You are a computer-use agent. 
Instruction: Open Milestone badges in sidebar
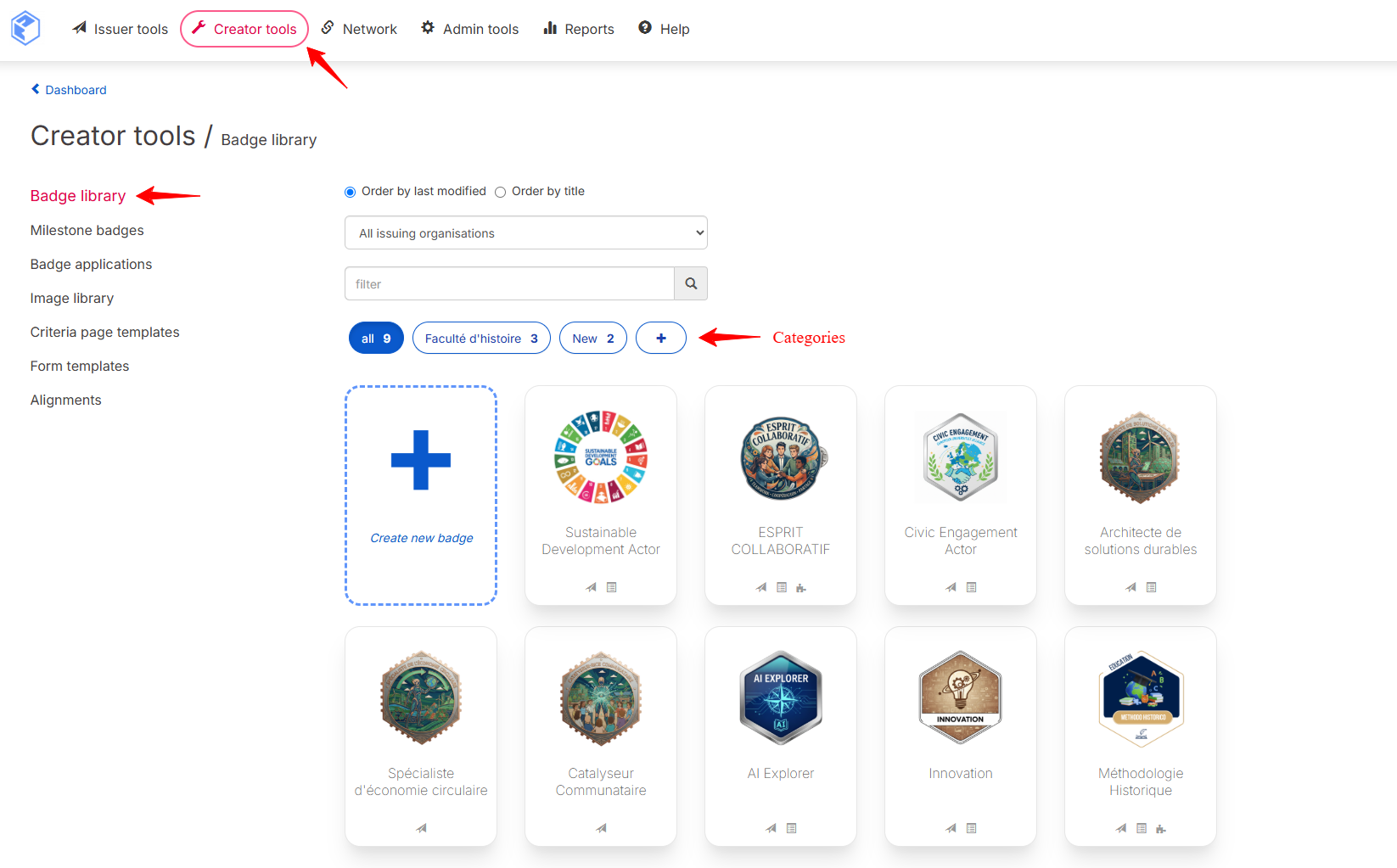coord(87,230)
